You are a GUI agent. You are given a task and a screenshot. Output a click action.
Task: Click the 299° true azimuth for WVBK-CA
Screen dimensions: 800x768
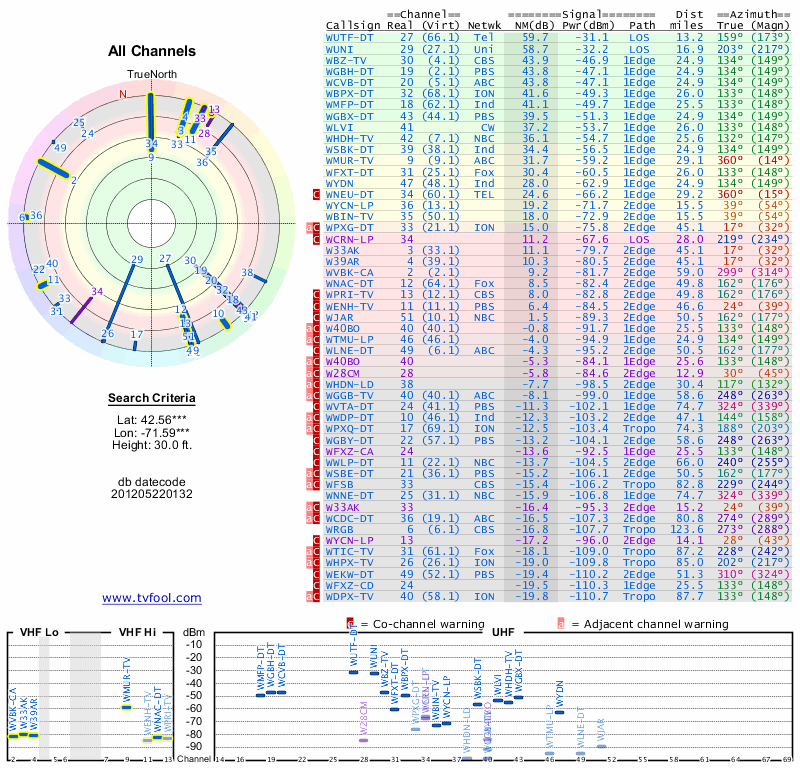(x=730, y=272)
